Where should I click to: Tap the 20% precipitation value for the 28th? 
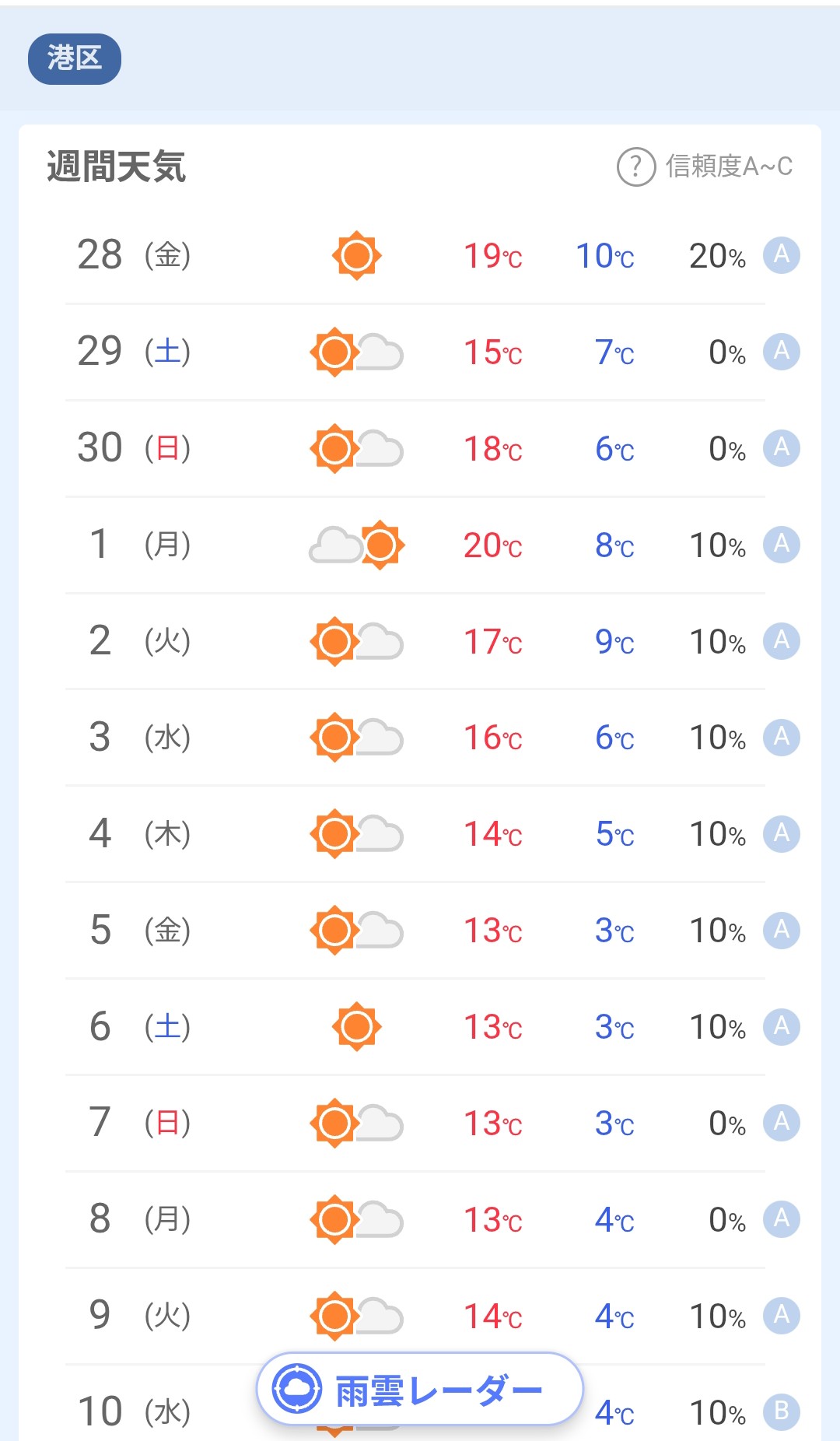(716, 256)
